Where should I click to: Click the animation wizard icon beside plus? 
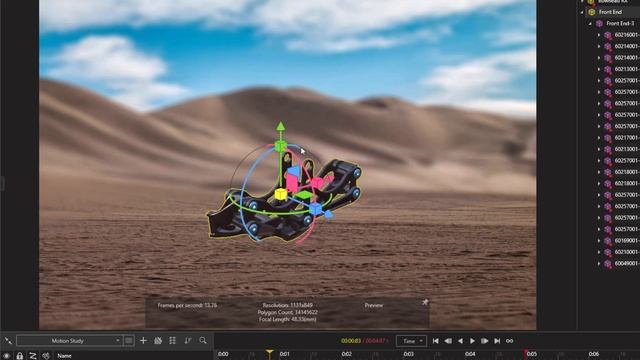coord(158,340)
